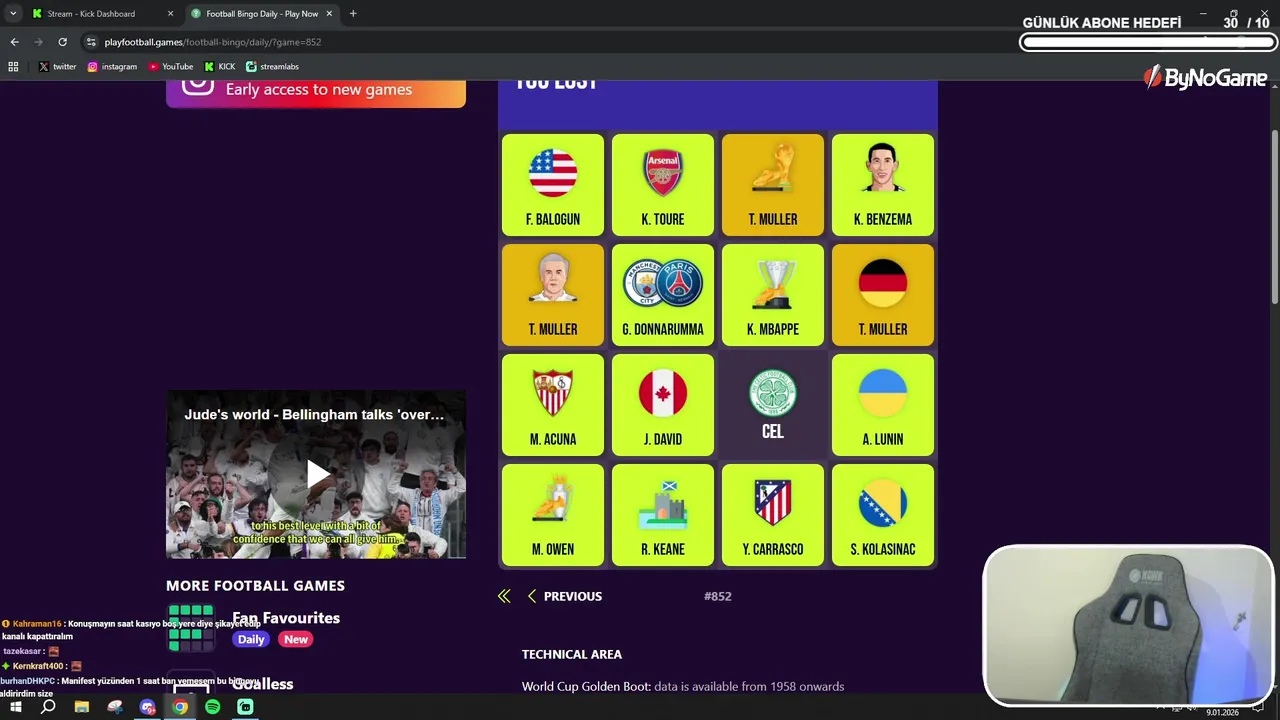This screenshot has height=720, width=1280.
Task: Open the KICK bookmark
Action: pos(220,67)
